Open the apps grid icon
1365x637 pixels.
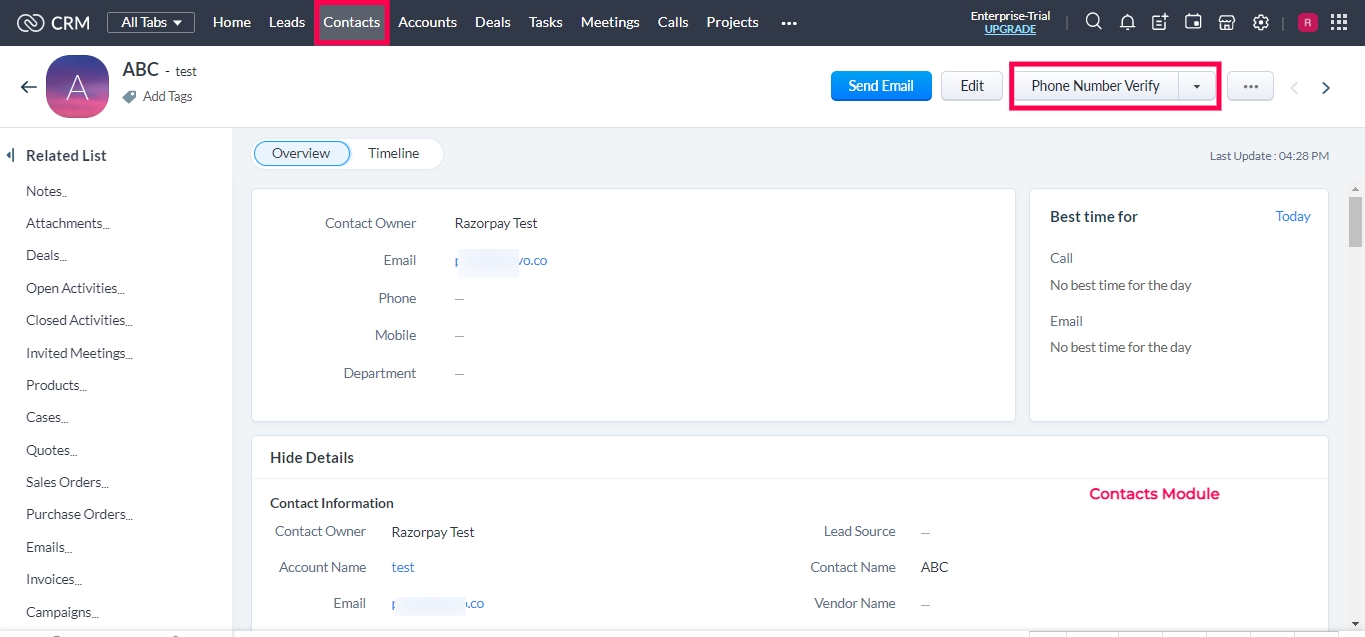[x=1339, y=22]
